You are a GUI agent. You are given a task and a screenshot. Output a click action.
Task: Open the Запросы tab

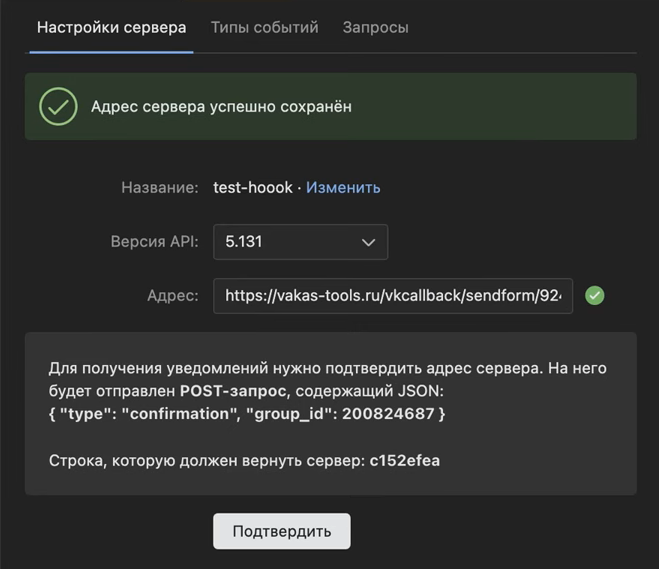click(x=375, y=27)
